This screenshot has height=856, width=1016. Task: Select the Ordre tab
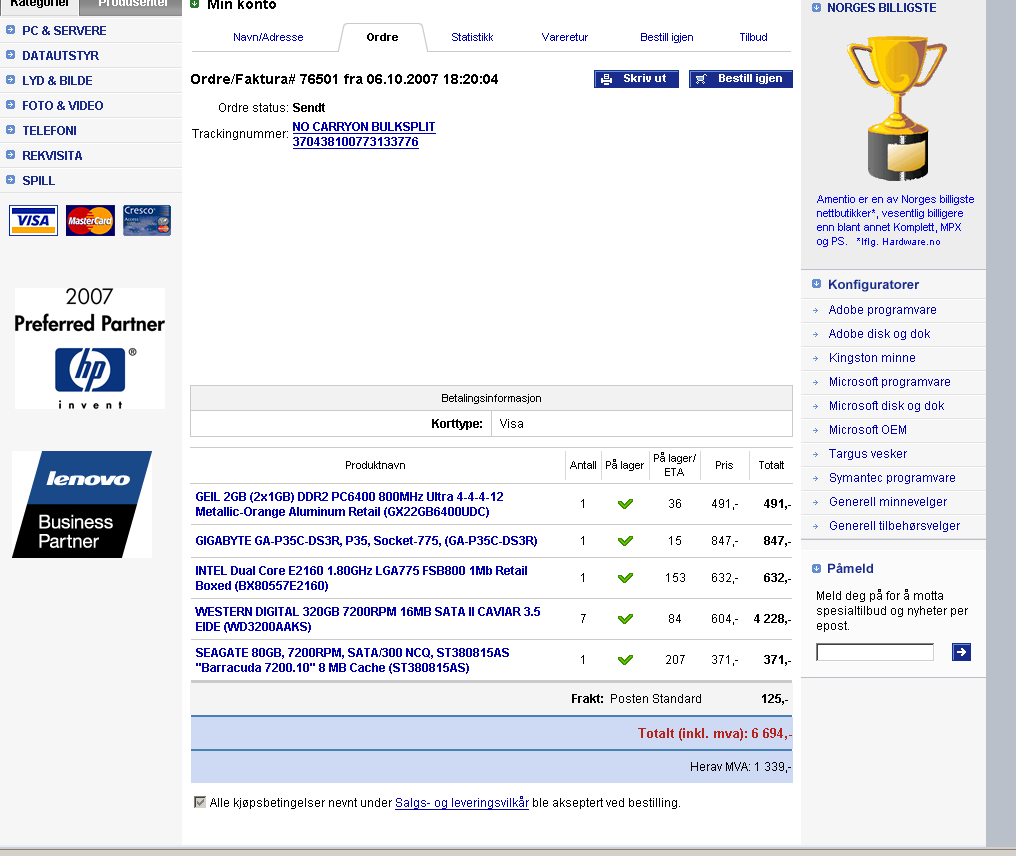[382, 37]
